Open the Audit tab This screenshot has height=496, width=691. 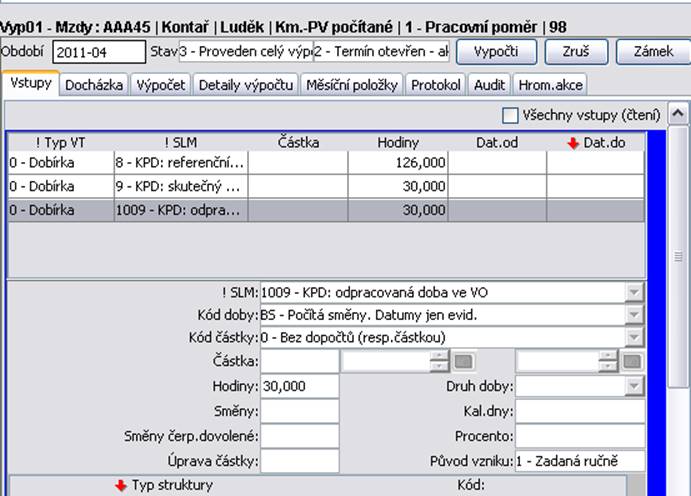pyautogui.click(x=490, y=85)
